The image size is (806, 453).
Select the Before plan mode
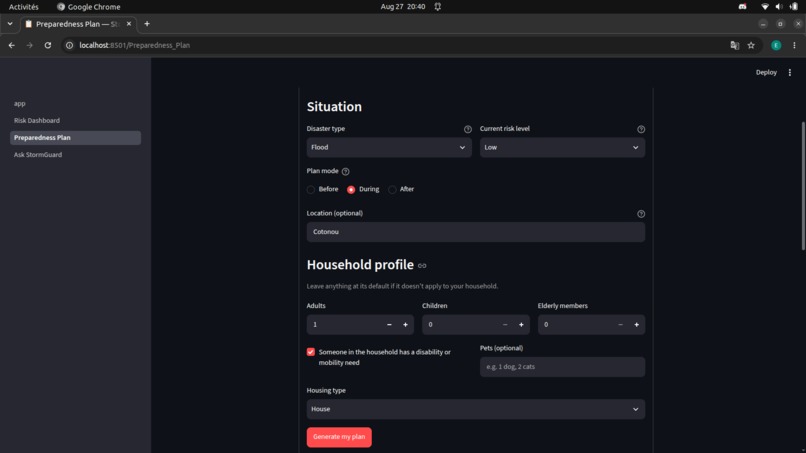(322, 189)
